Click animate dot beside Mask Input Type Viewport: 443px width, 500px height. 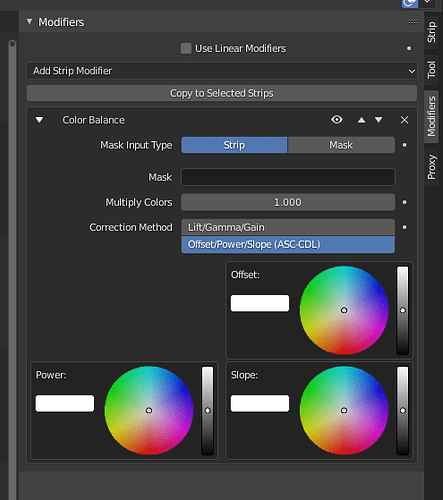[x=404, y=145]
